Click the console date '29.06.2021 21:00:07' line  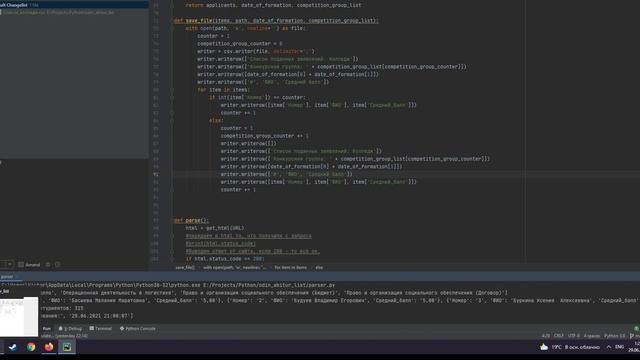(x=86, y=316)
